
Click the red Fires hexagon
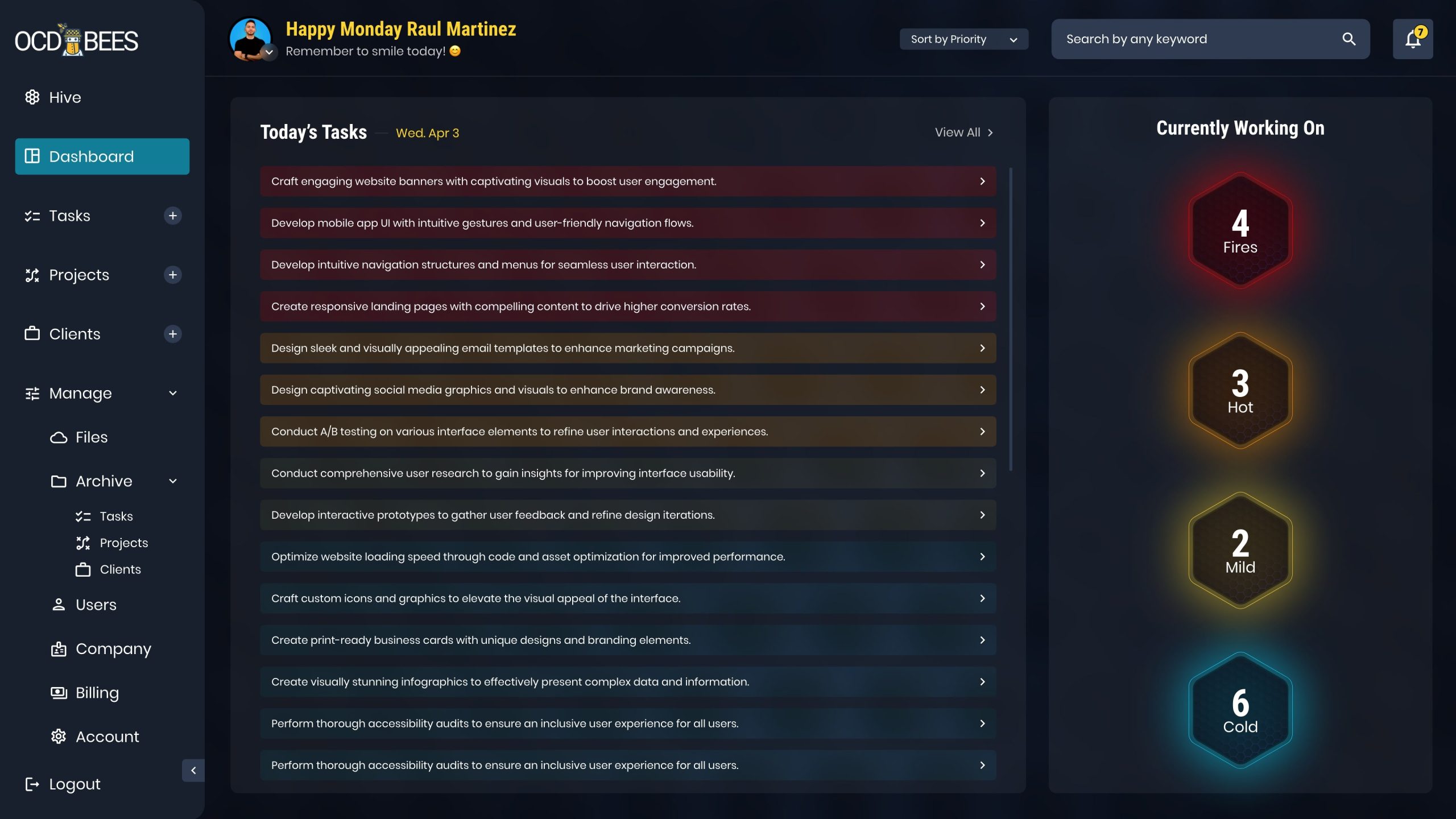pyautogui.click(x=1240, y=231)
